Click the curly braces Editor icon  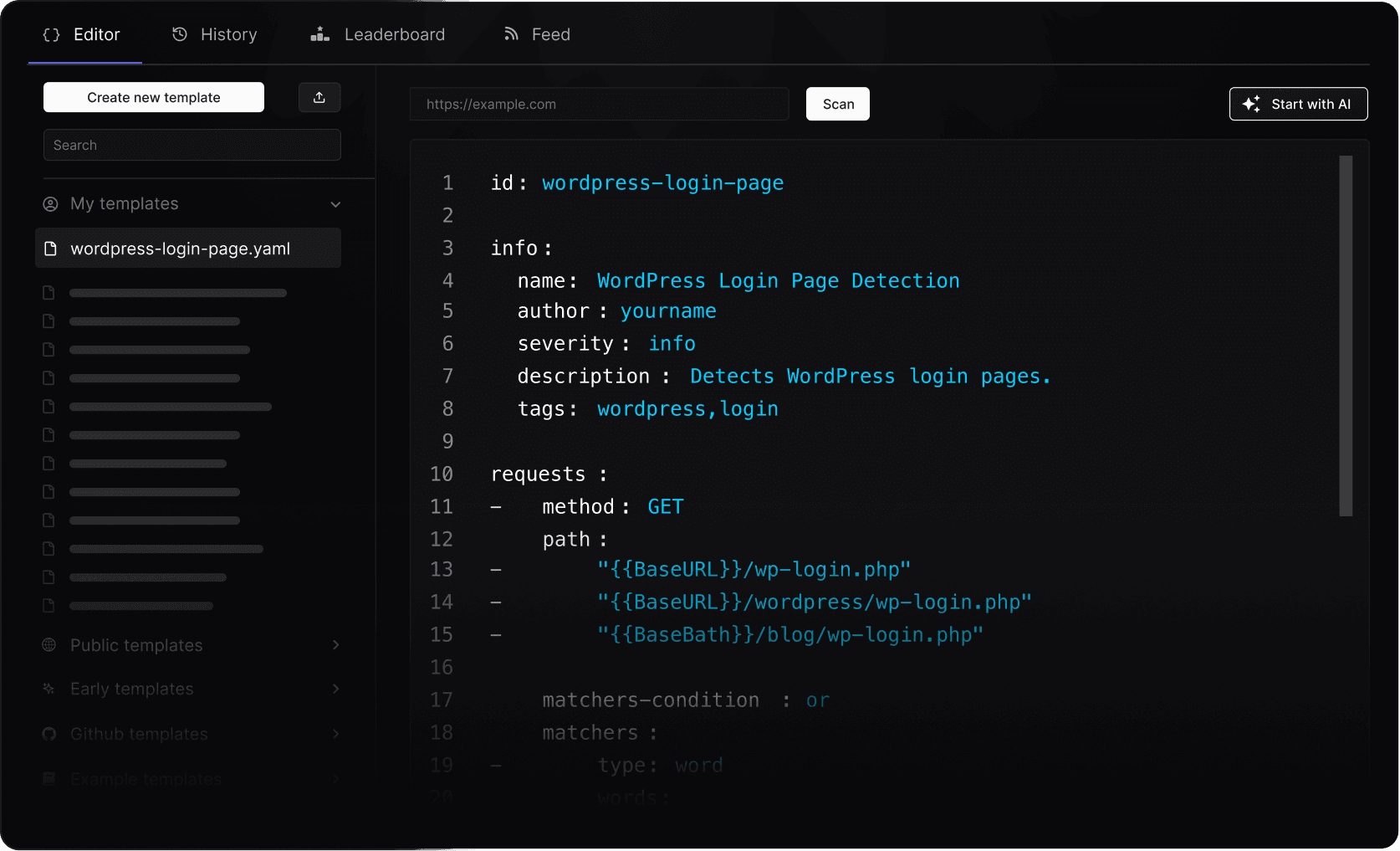[50, 34]
